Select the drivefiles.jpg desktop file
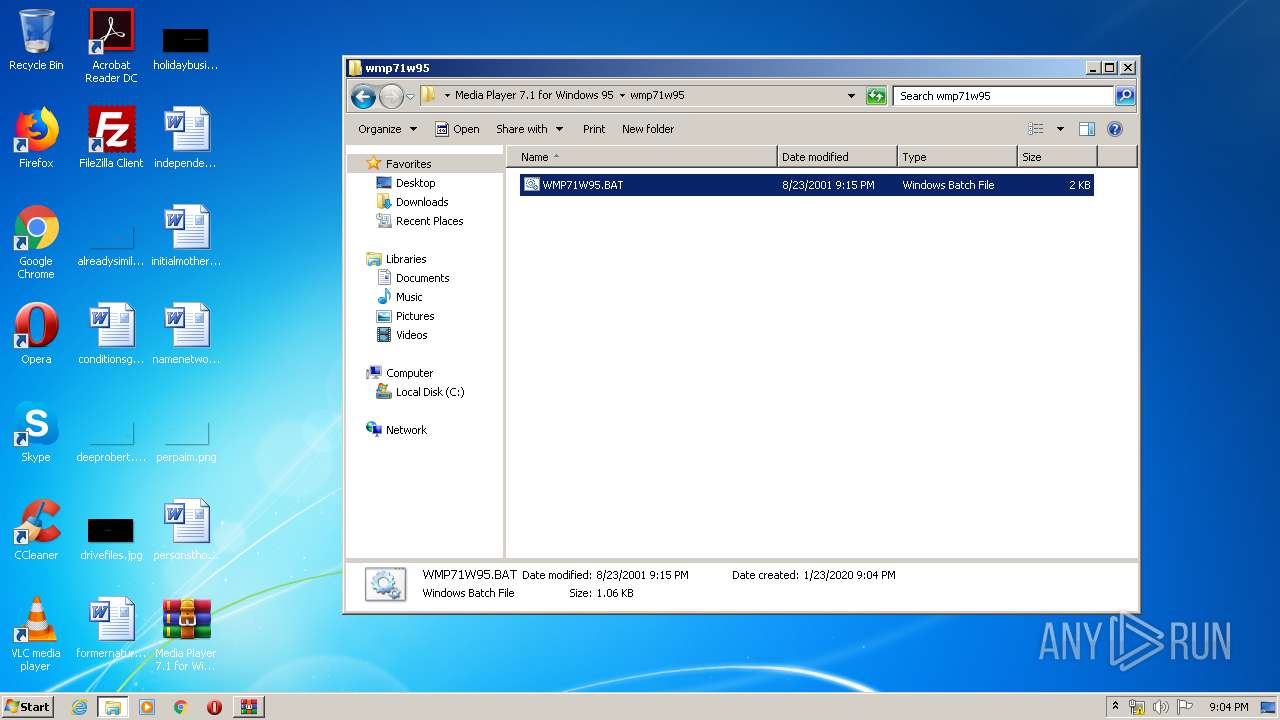The width and height of the screenshot is (1280, 720). (x=111, y=536)
